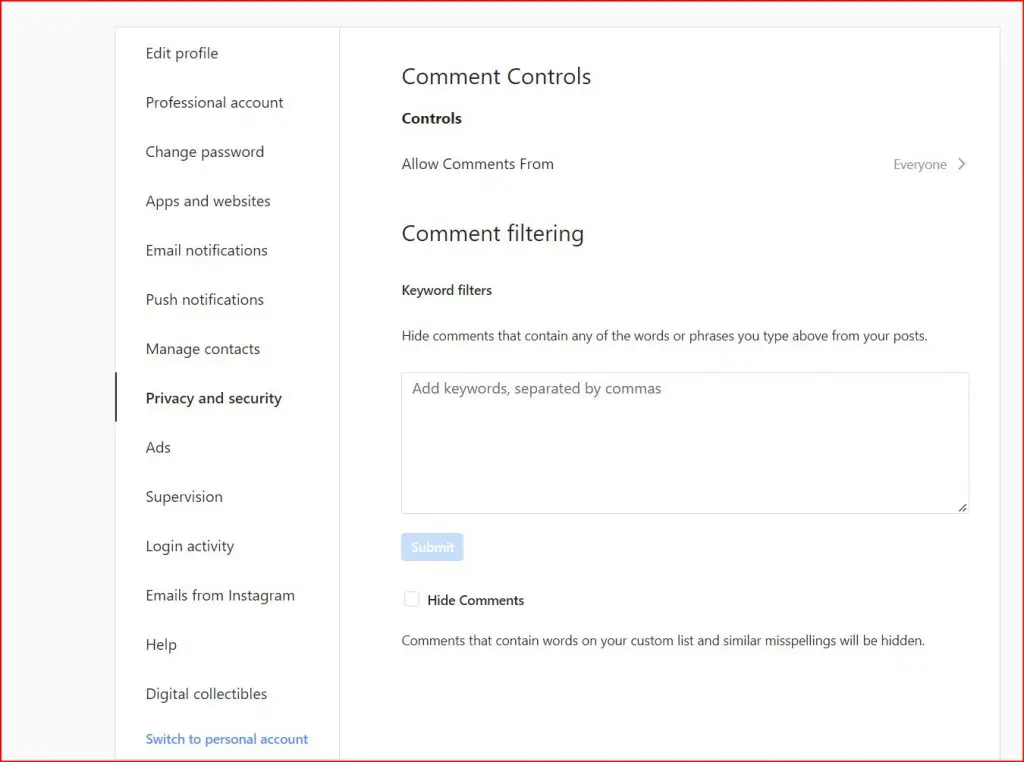Click the keyword filters text area

coord(685,443)
